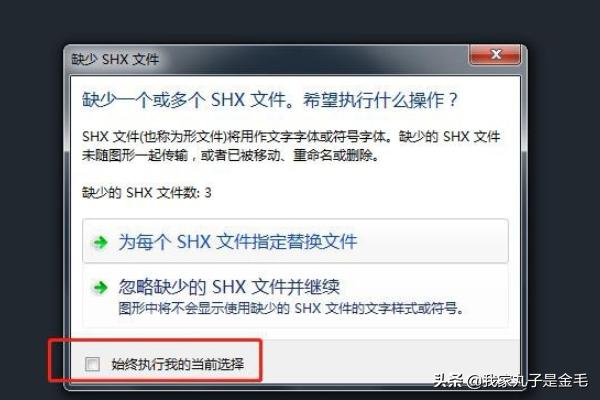Click the 缺少的 SHX 文件数: 3 label

click(147, 193)
